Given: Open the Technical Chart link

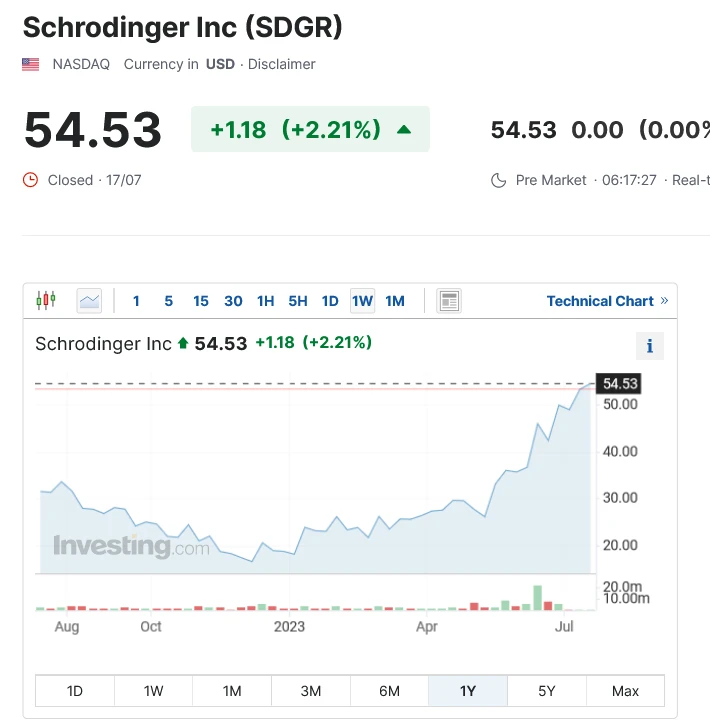Looking at the screenshot, I should point(600,301).
